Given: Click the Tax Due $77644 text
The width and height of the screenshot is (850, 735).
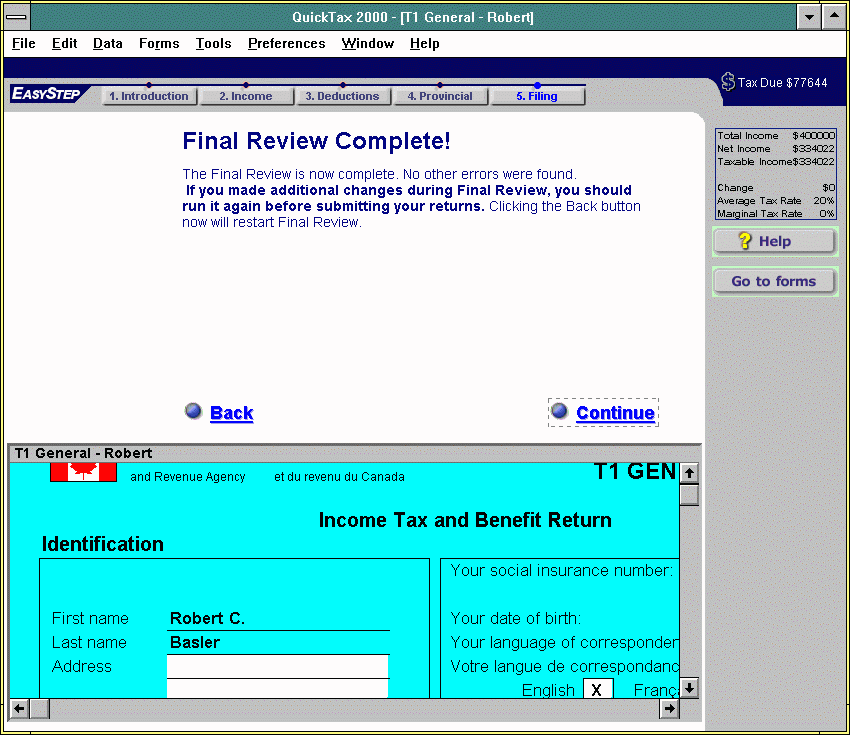Looking at the screenshot, I should coord(782,83).
